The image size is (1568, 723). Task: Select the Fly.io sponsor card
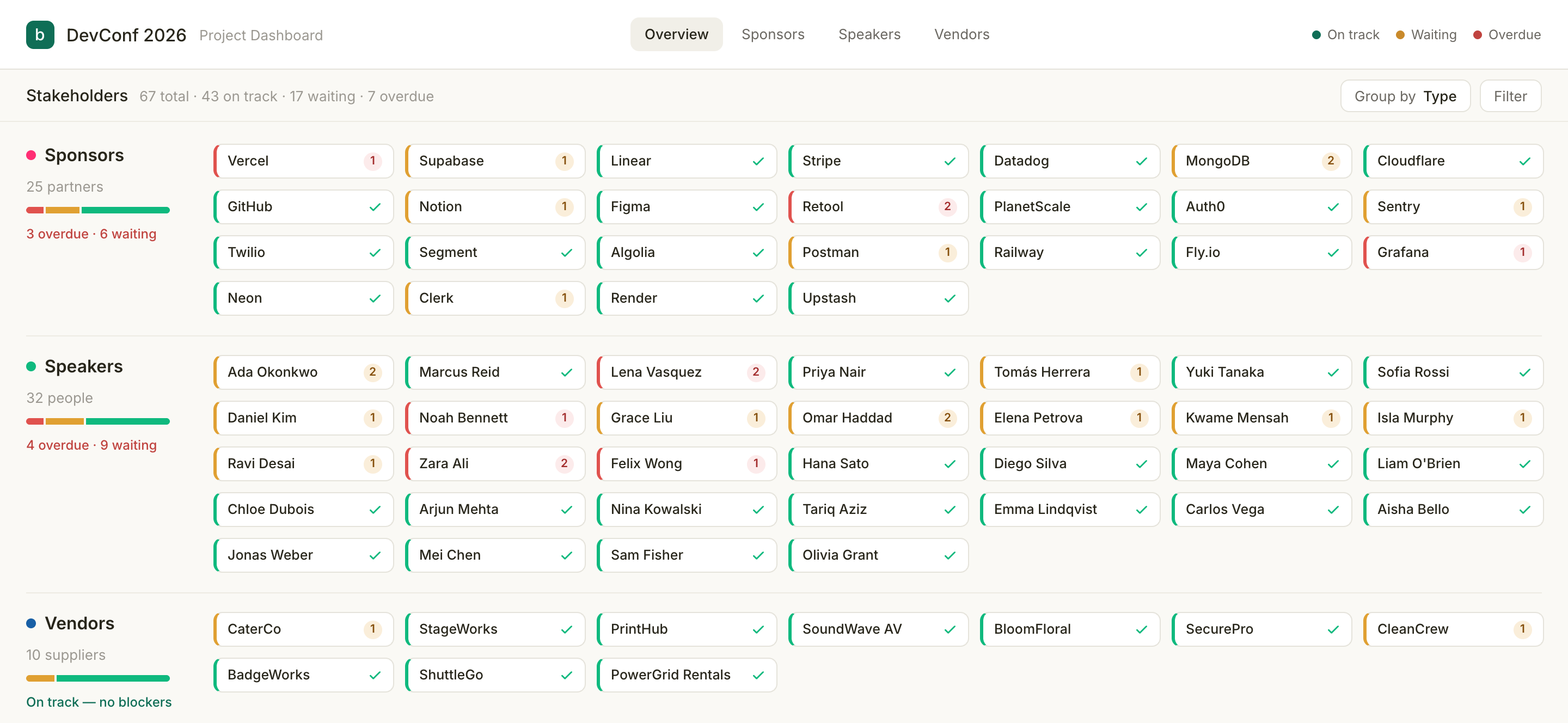pyautogui.click(x=1262, y=253)
